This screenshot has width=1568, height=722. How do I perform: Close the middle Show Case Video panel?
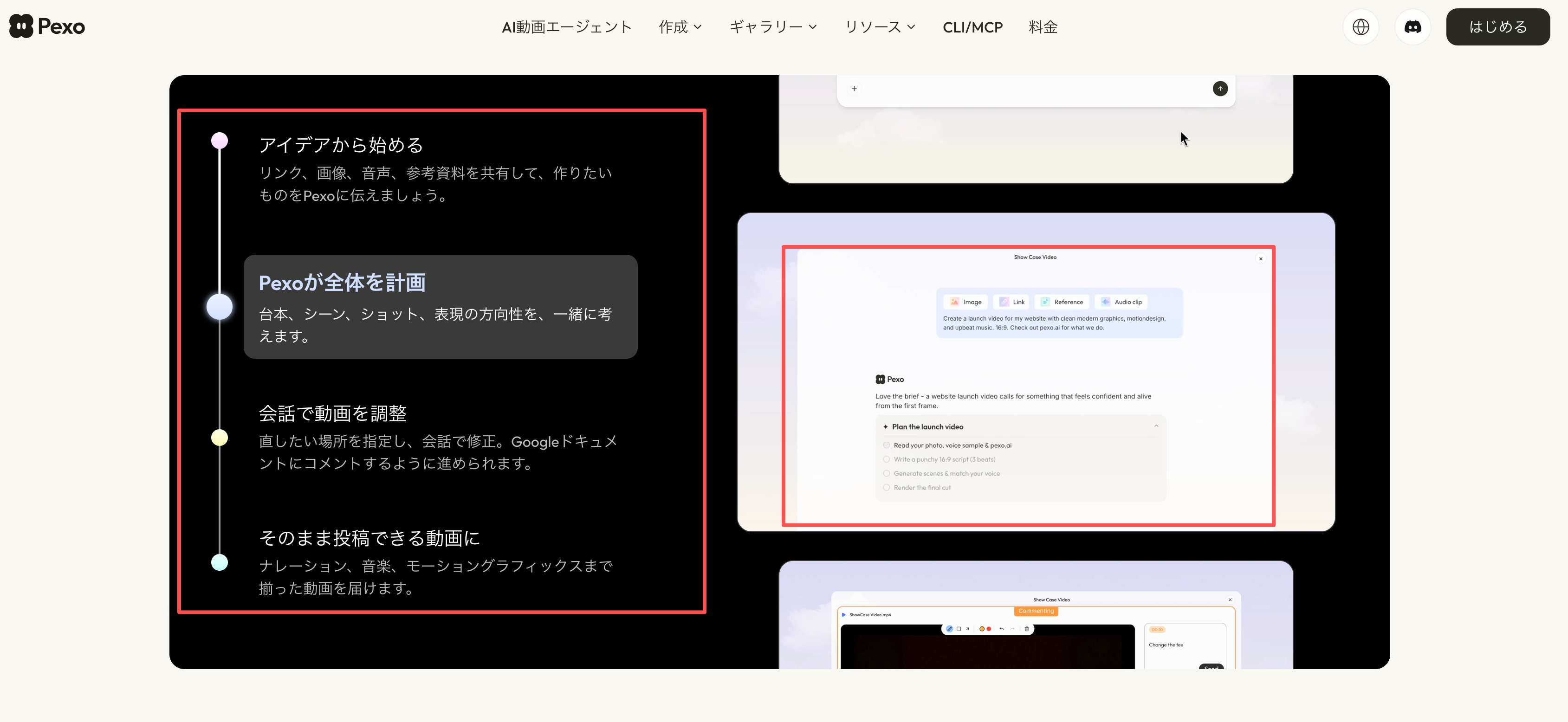pos(1261,258)
